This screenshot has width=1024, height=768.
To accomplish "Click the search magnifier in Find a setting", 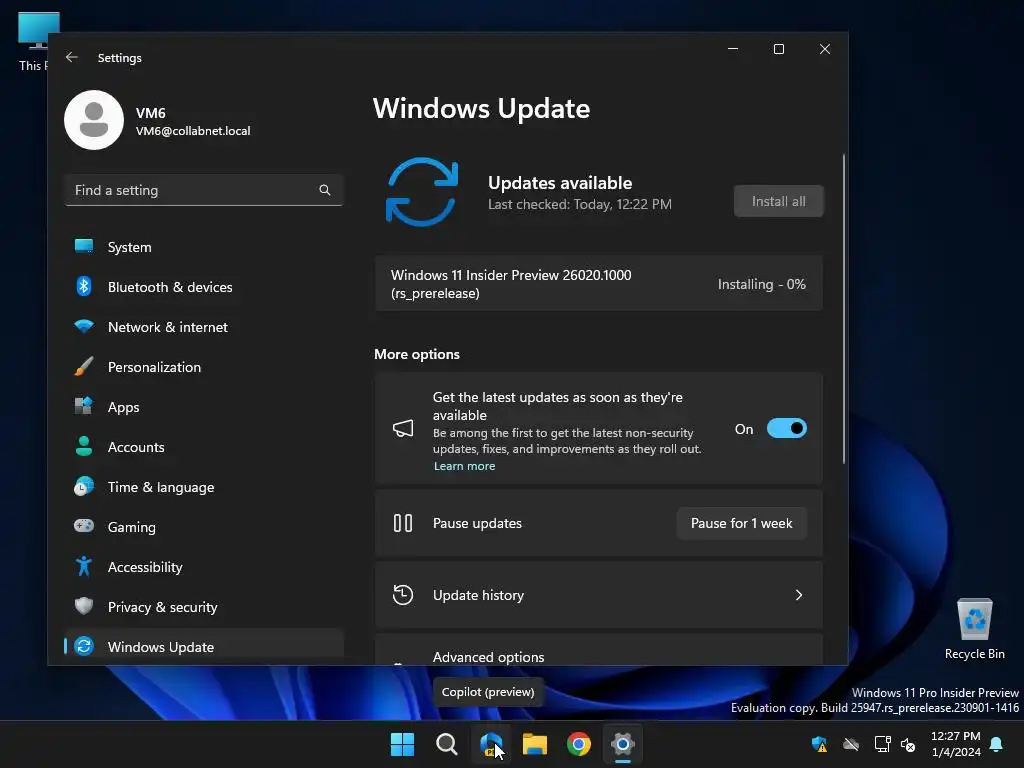I will 325,190.
